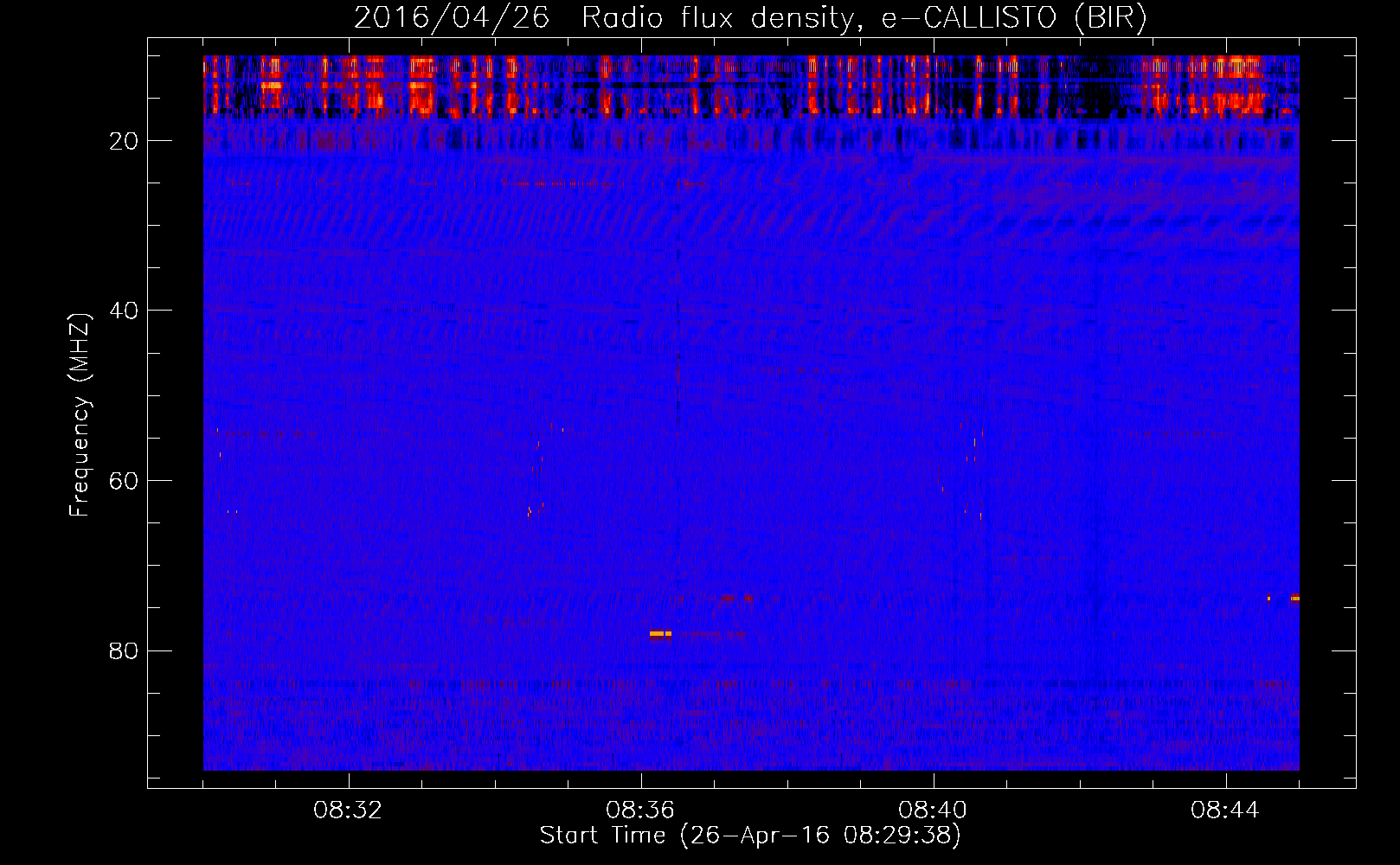
Task: Click the bright orange burst near 78 MHz
Action: point(660,634)
